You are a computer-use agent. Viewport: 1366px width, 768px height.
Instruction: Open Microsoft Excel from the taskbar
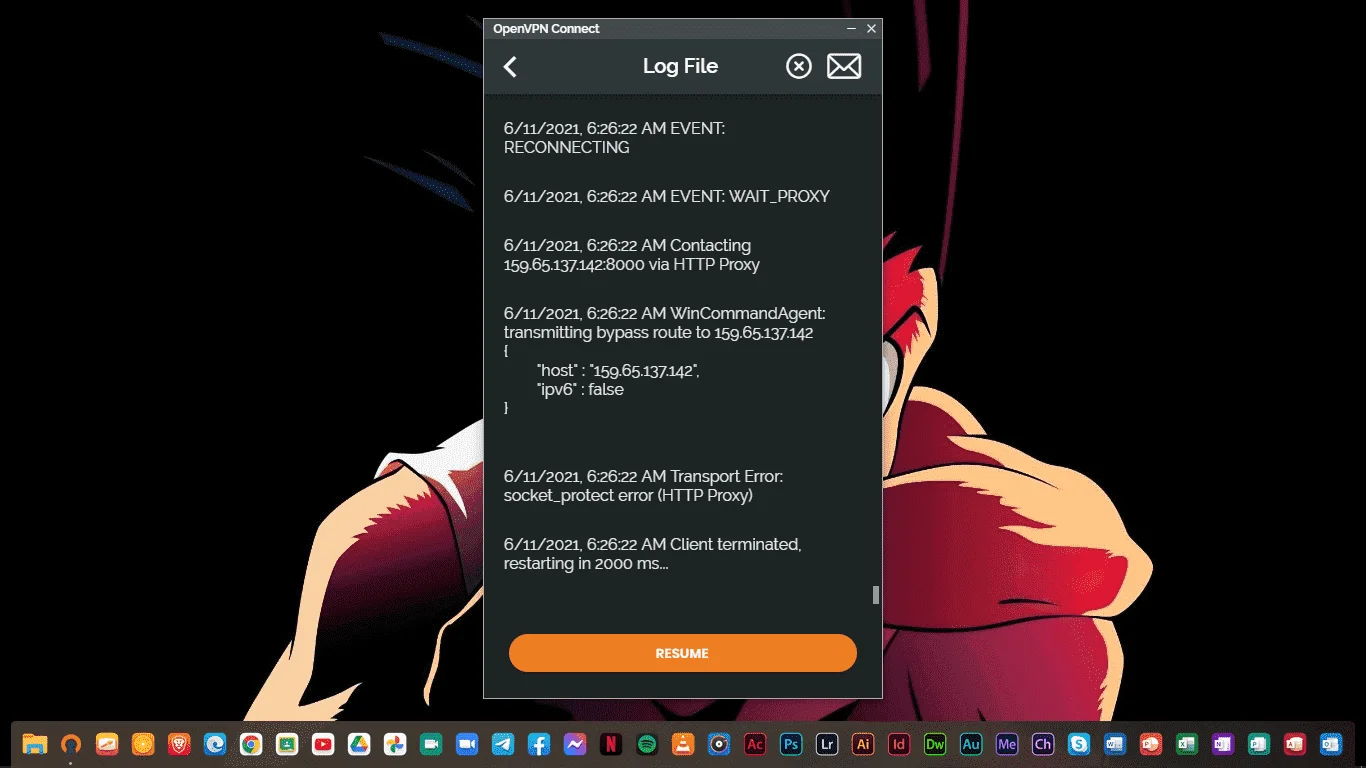tap(1187, 744)
